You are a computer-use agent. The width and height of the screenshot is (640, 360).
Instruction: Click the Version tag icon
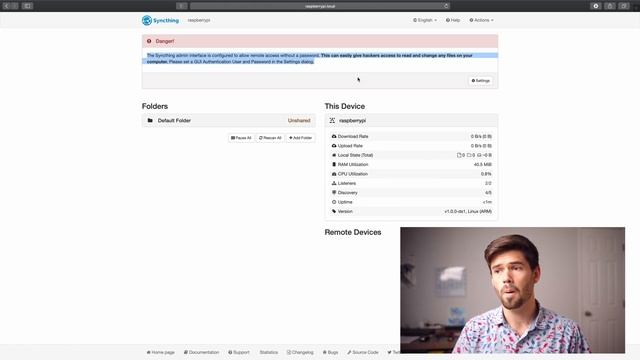tap(334, 211)
